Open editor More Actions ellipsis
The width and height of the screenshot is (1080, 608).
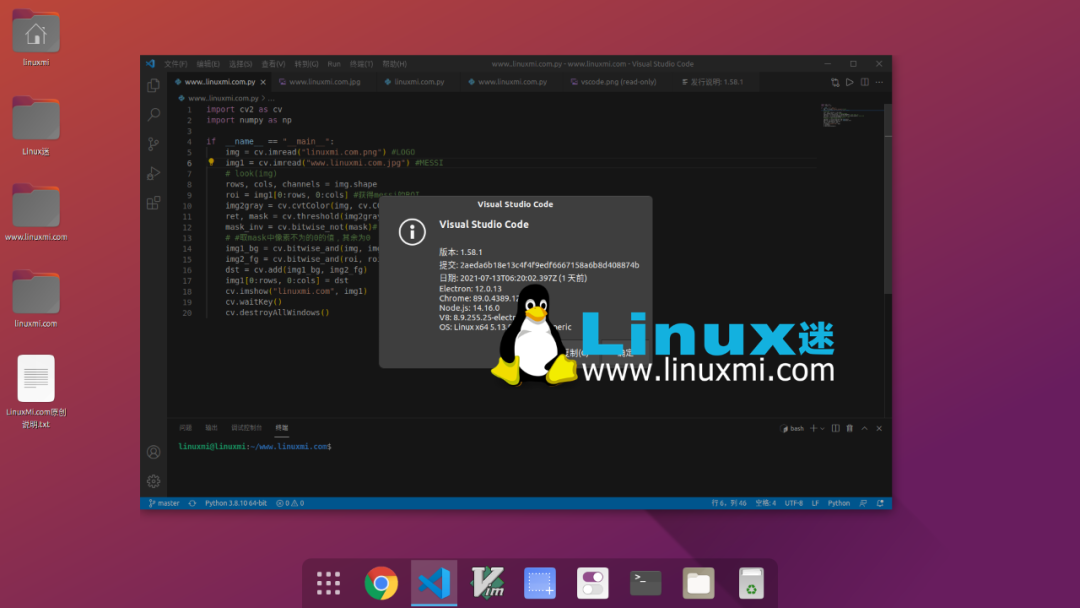click(880, 82)
